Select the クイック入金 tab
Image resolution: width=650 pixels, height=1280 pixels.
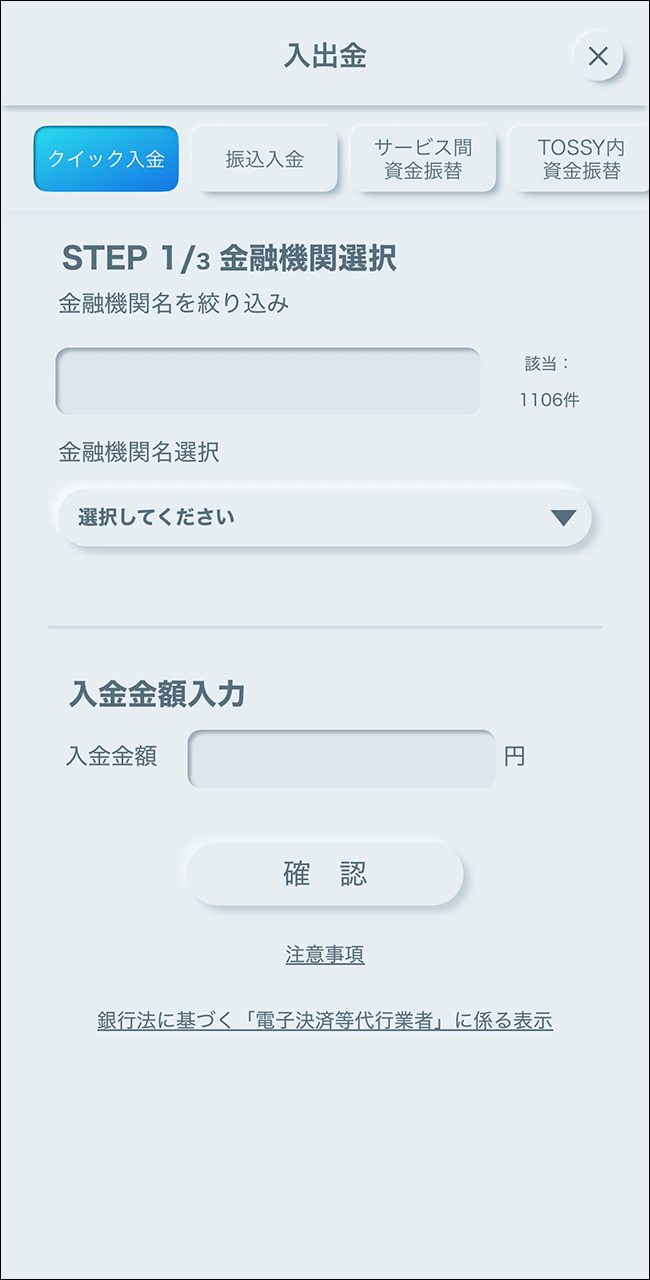106,159
